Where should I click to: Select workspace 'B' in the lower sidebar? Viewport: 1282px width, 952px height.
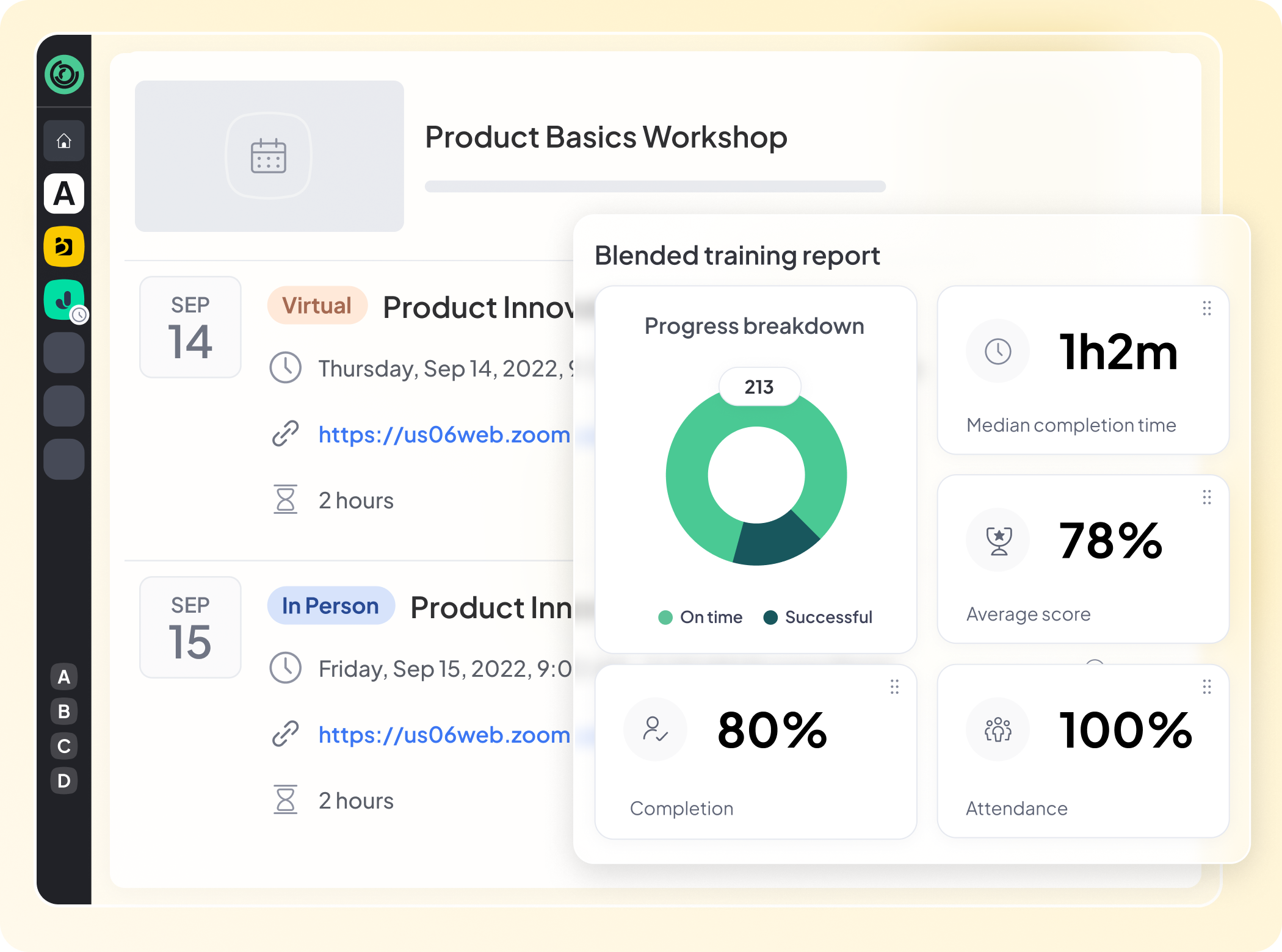coord(63,711)
